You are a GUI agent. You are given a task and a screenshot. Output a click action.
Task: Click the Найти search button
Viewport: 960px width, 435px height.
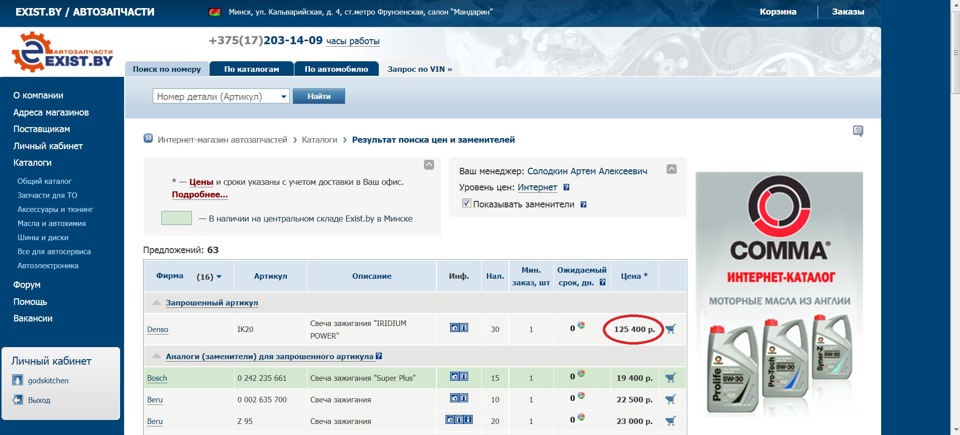click(x=319, y=97)
